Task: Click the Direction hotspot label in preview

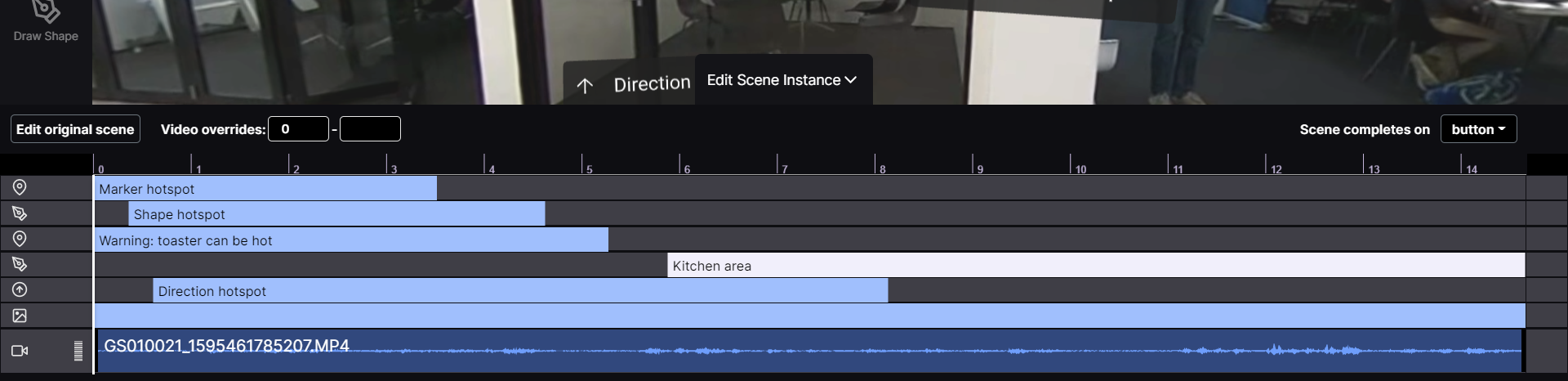Action: click(x=652, y=83)
